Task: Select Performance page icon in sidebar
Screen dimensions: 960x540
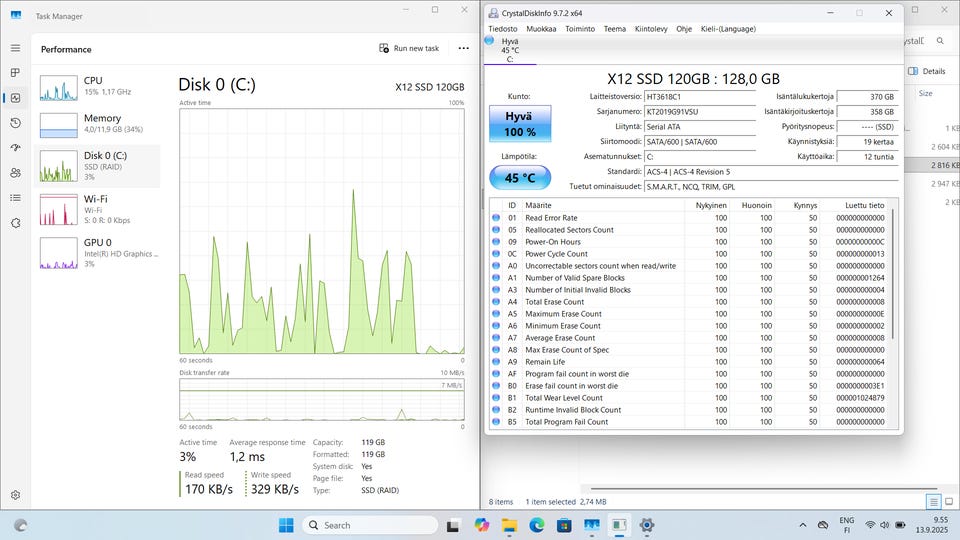Action: tap(15, 98)
